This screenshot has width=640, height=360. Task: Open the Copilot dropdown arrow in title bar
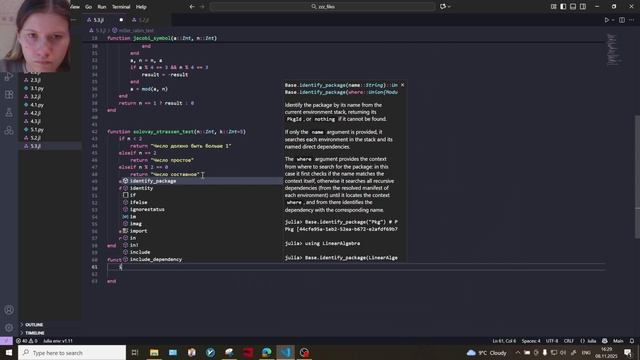pos(449,7)
